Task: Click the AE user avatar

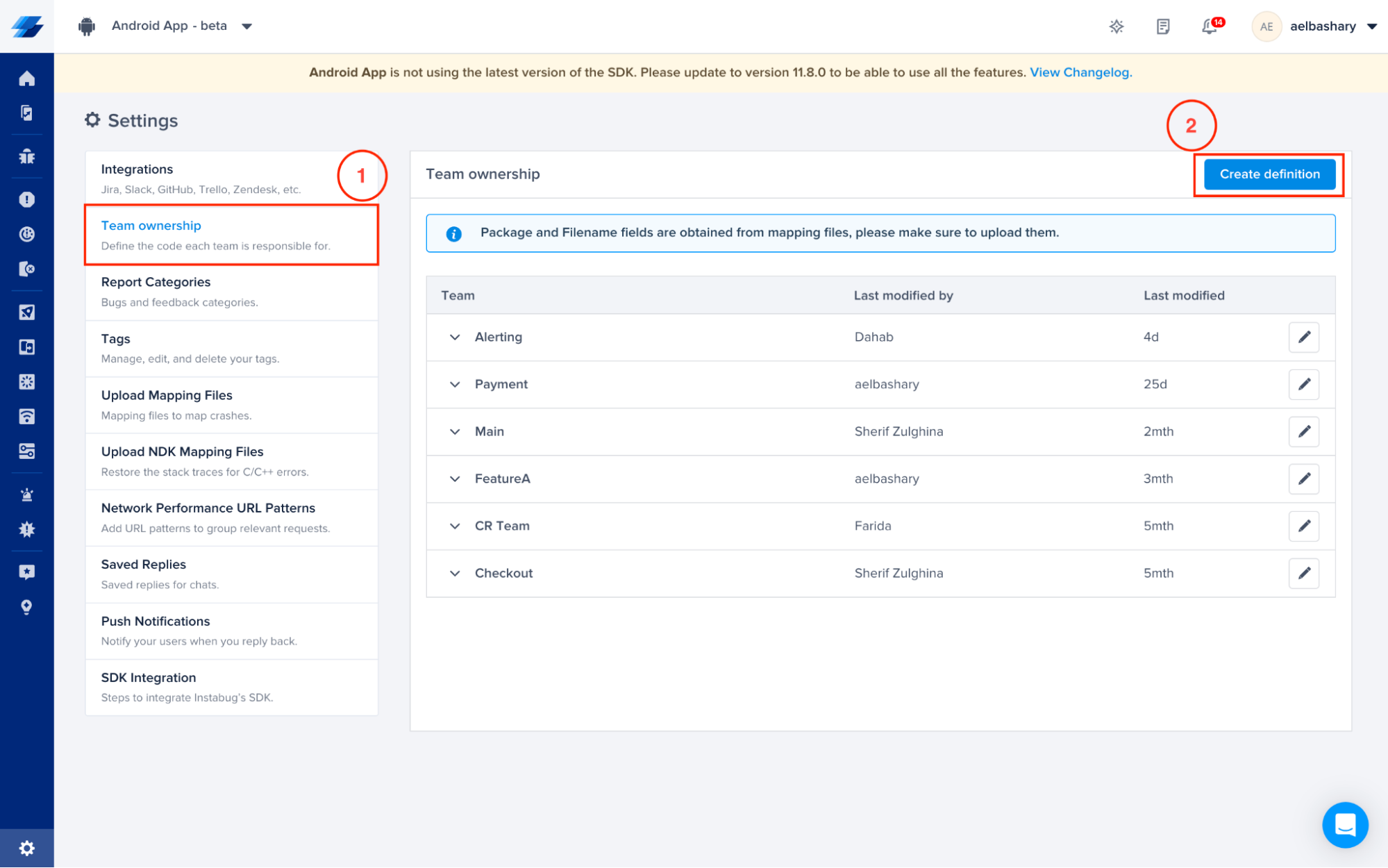Action: [1266, 26]
